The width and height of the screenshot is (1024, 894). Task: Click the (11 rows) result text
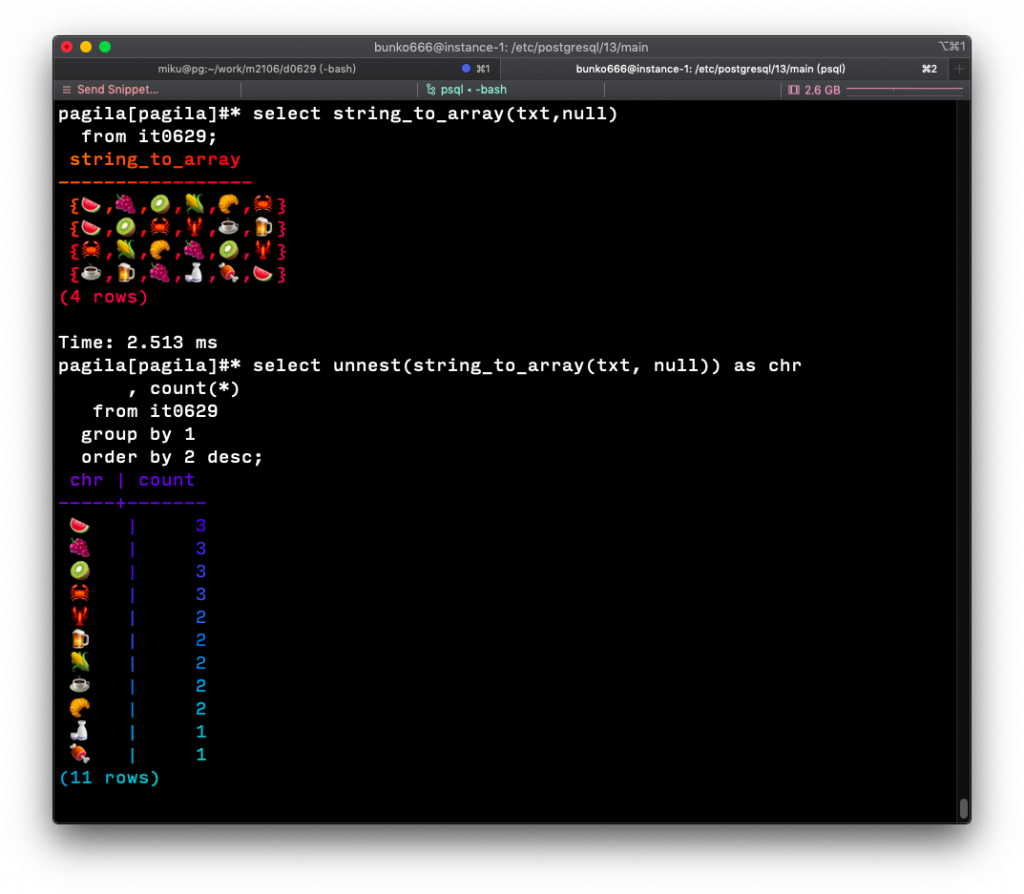109,778
